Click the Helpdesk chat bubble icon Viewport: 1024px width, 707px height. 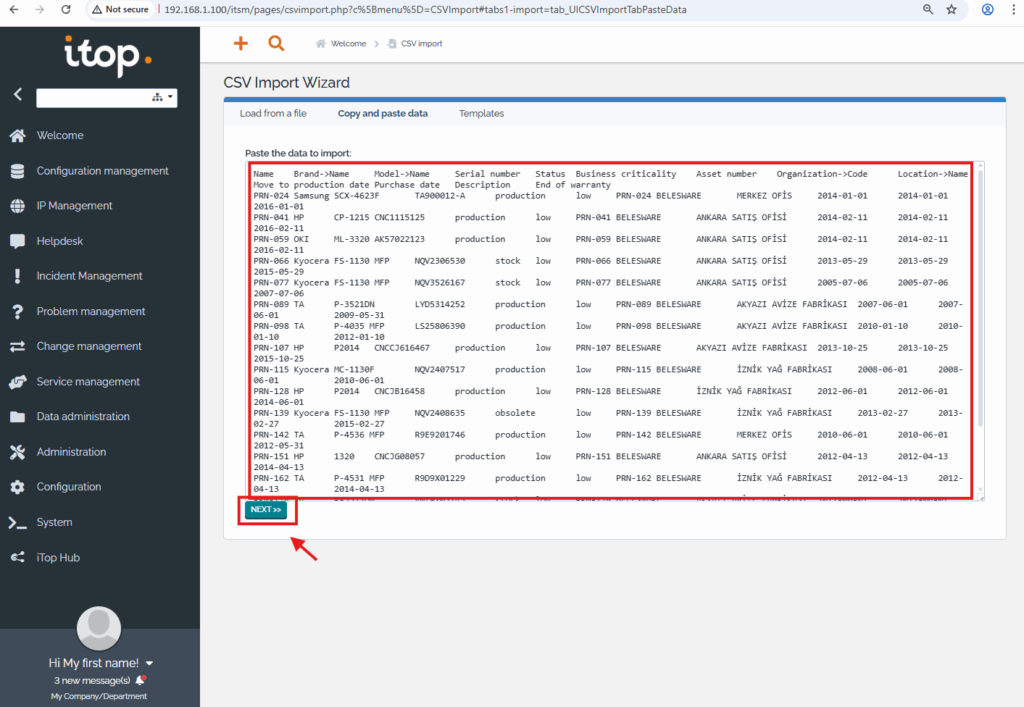(17, 241)
